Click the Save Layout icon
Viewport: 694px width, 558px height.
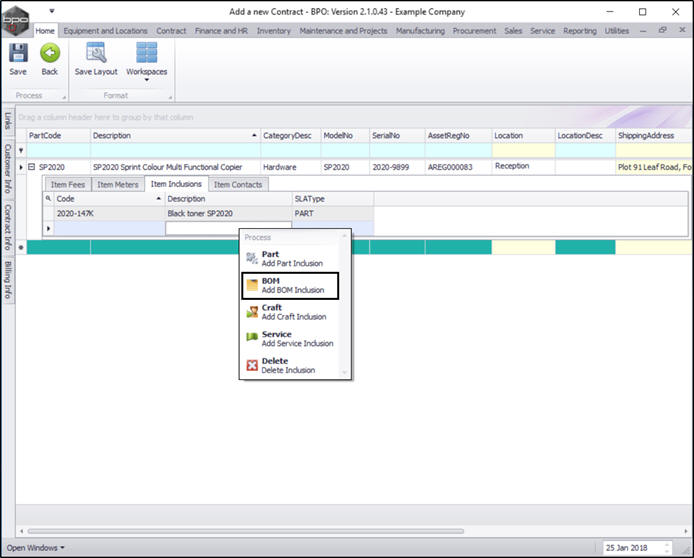coord(96,53)
